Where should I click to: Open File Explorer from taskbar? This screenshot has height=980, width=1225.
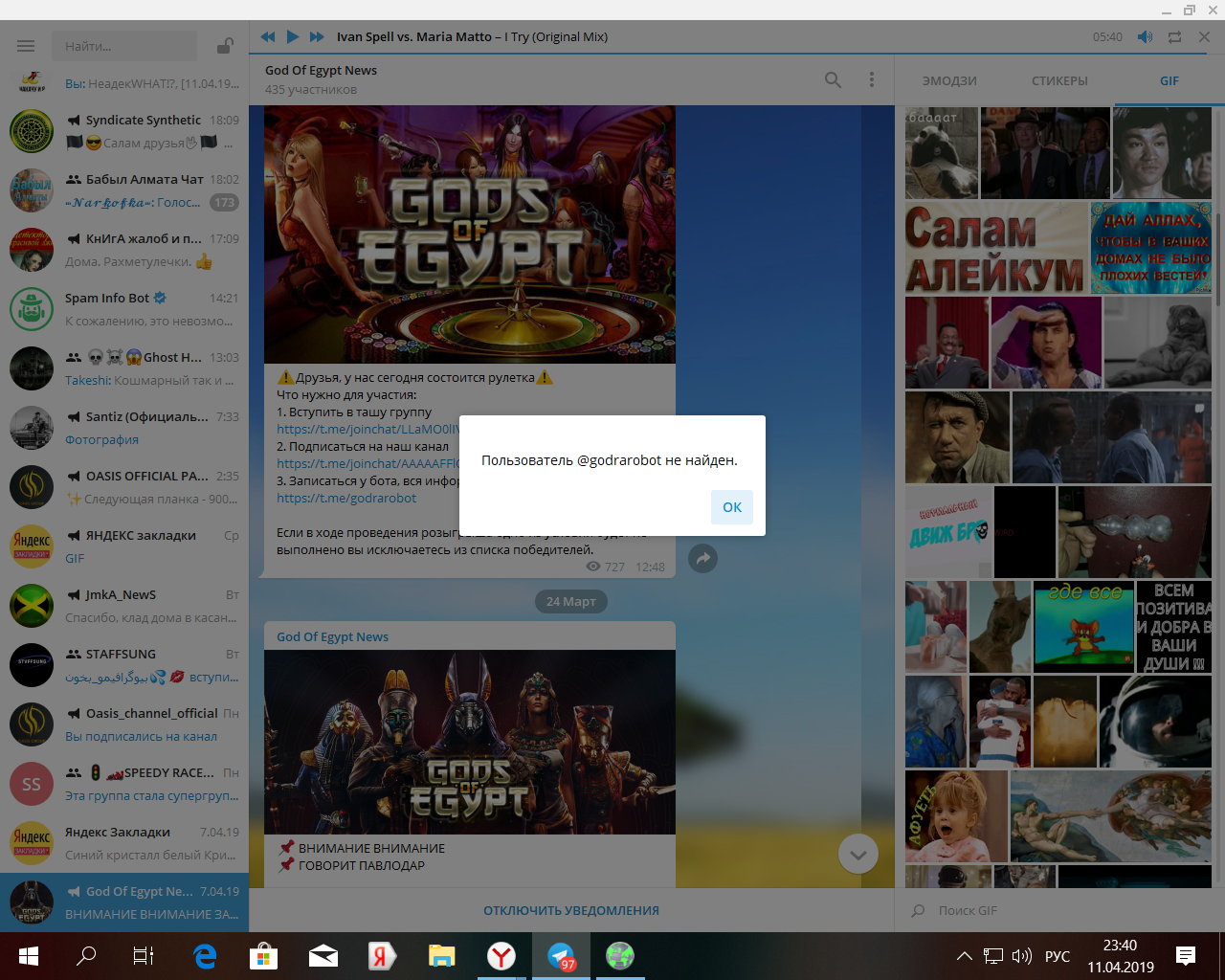(x=441, y=956)
